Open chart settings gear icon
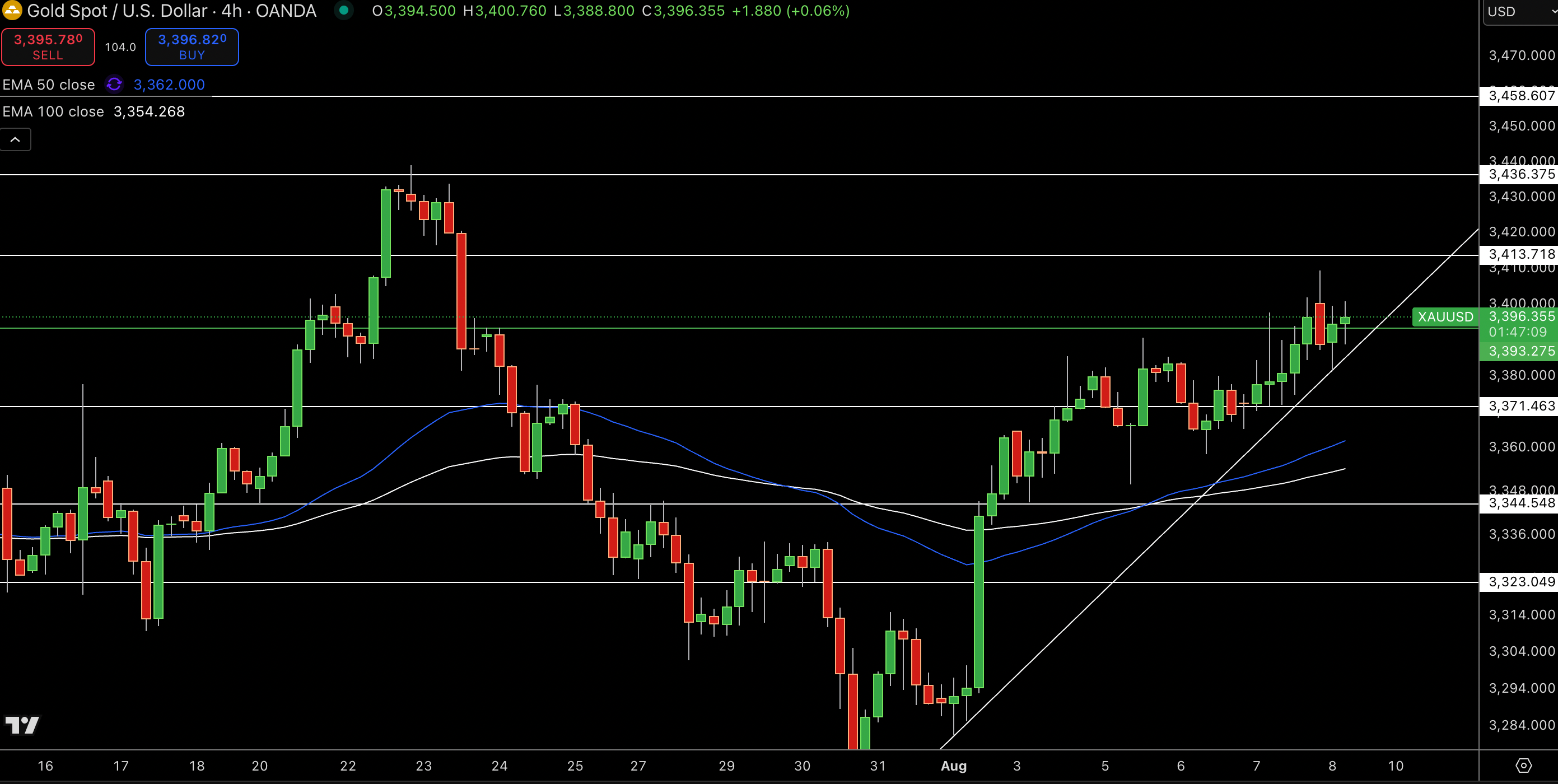This screenshot has width=1558, height=784. [x=1523, y=766]
